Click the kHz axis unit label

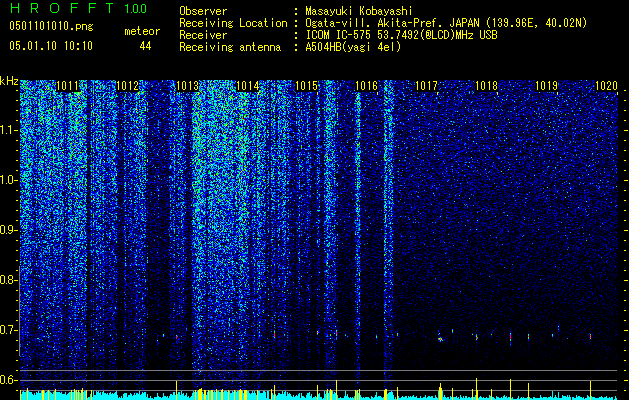[x=9, y=81]
